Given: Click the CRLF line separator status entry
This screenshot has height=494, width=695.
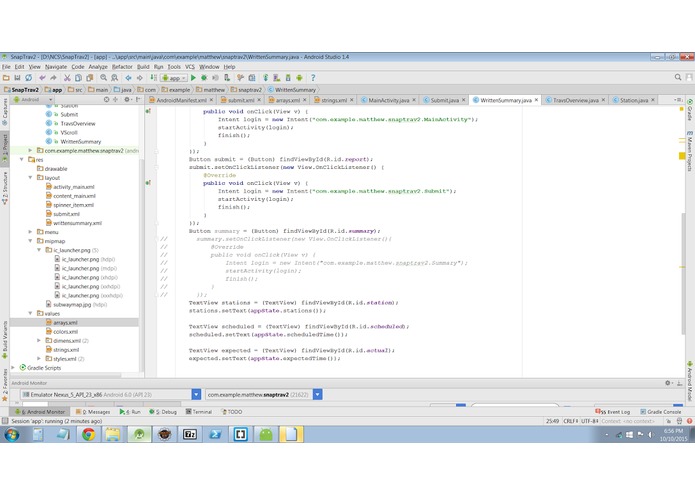Looking at the screenshot, I should (570, 421).
